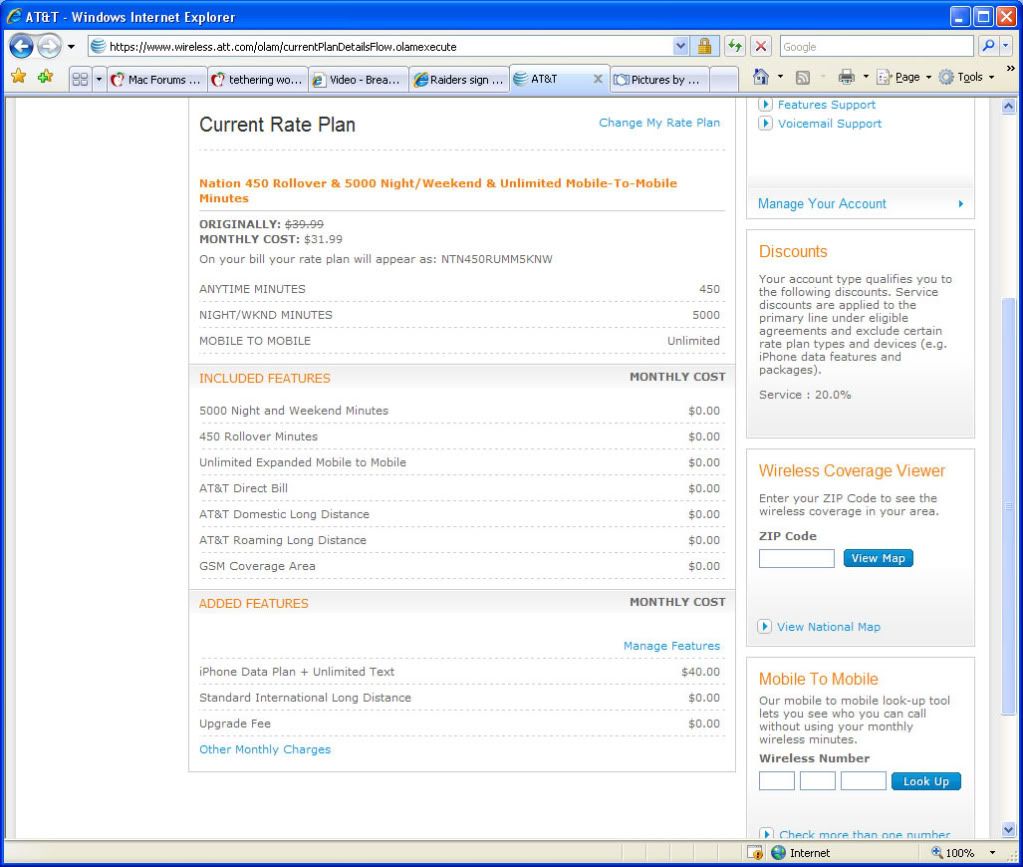The width and height of the screenshot is (1023, 867).
Task: Go back with the blue Back arrow
Action: (21, 46)
